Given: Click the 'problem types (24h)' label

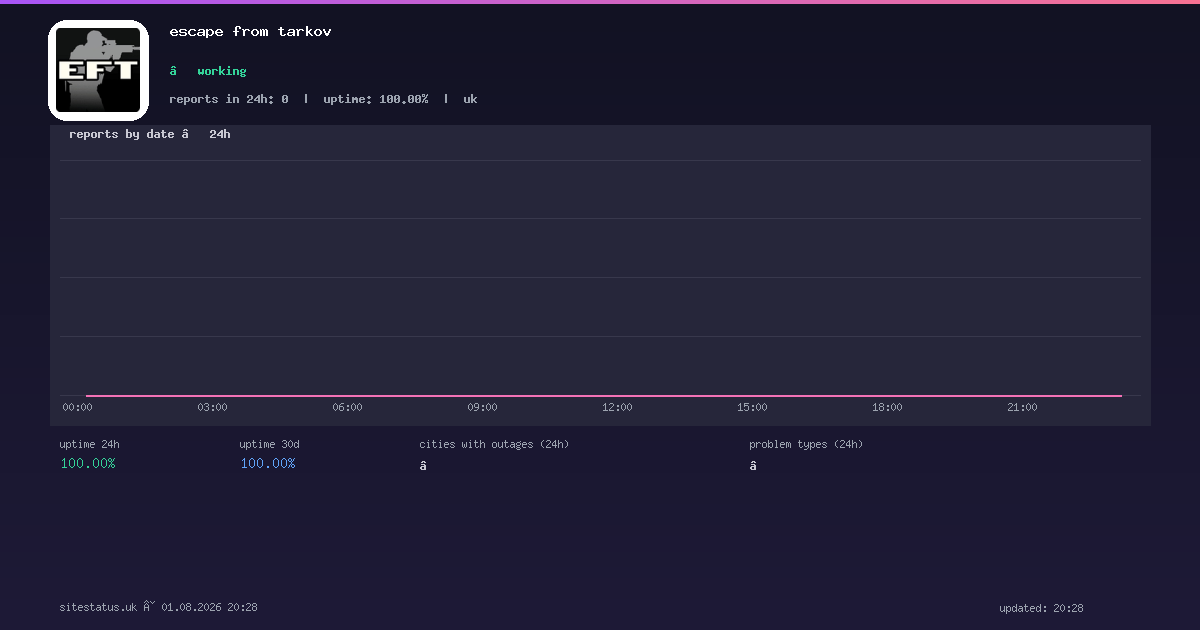Looking at the screenshot, I should (x=806, y=444).
